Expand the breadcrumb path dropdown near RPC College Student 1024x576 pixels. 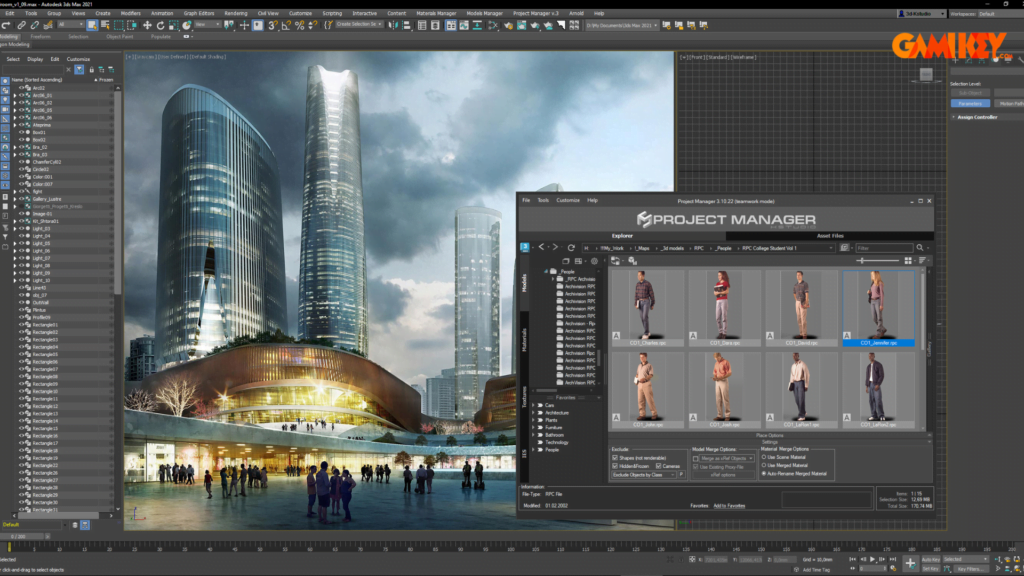point(829,248)
